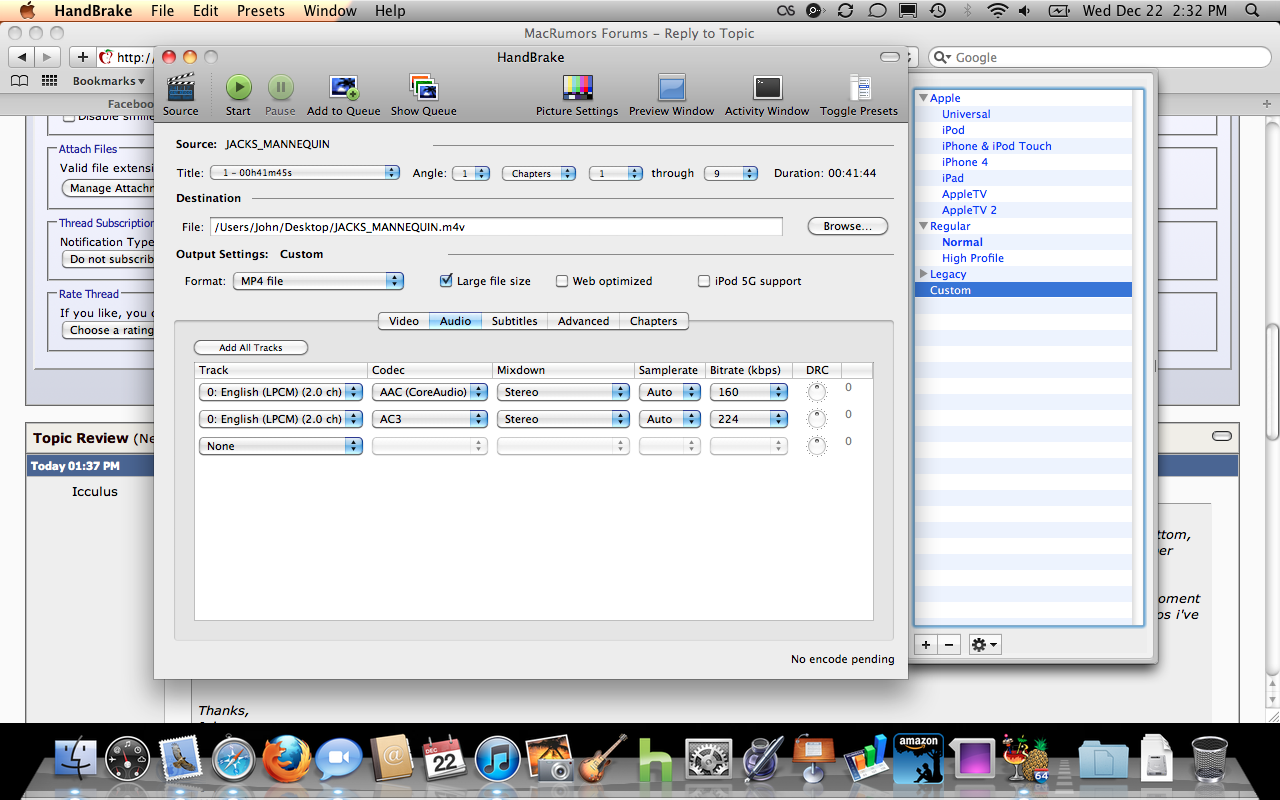The width and height of the screenshot is (1280, 800).
Task: Open the Window menu
Action: pyautogui.click(x=330, y=11)
